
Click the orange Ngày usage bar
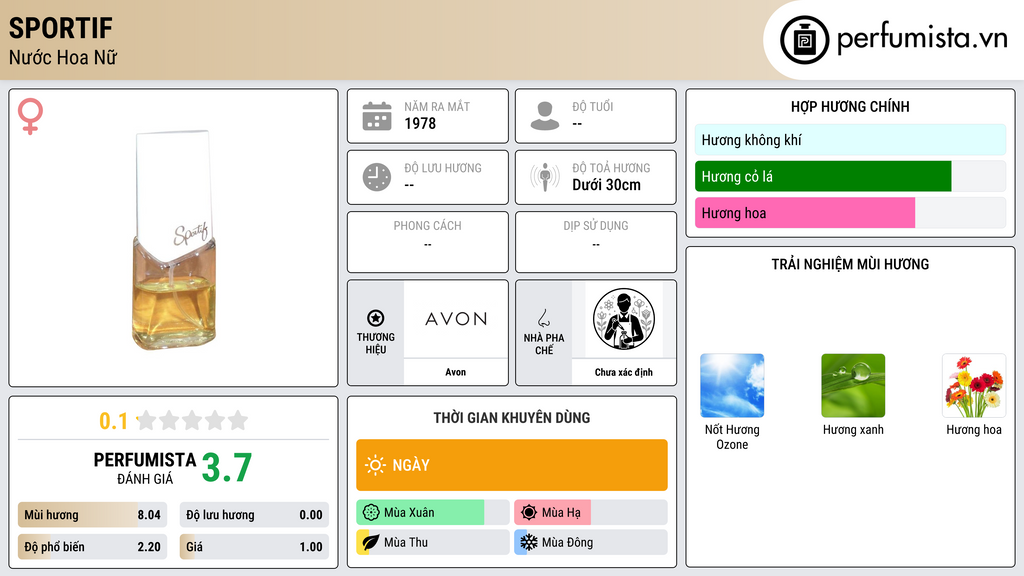(x=512, y=465)
